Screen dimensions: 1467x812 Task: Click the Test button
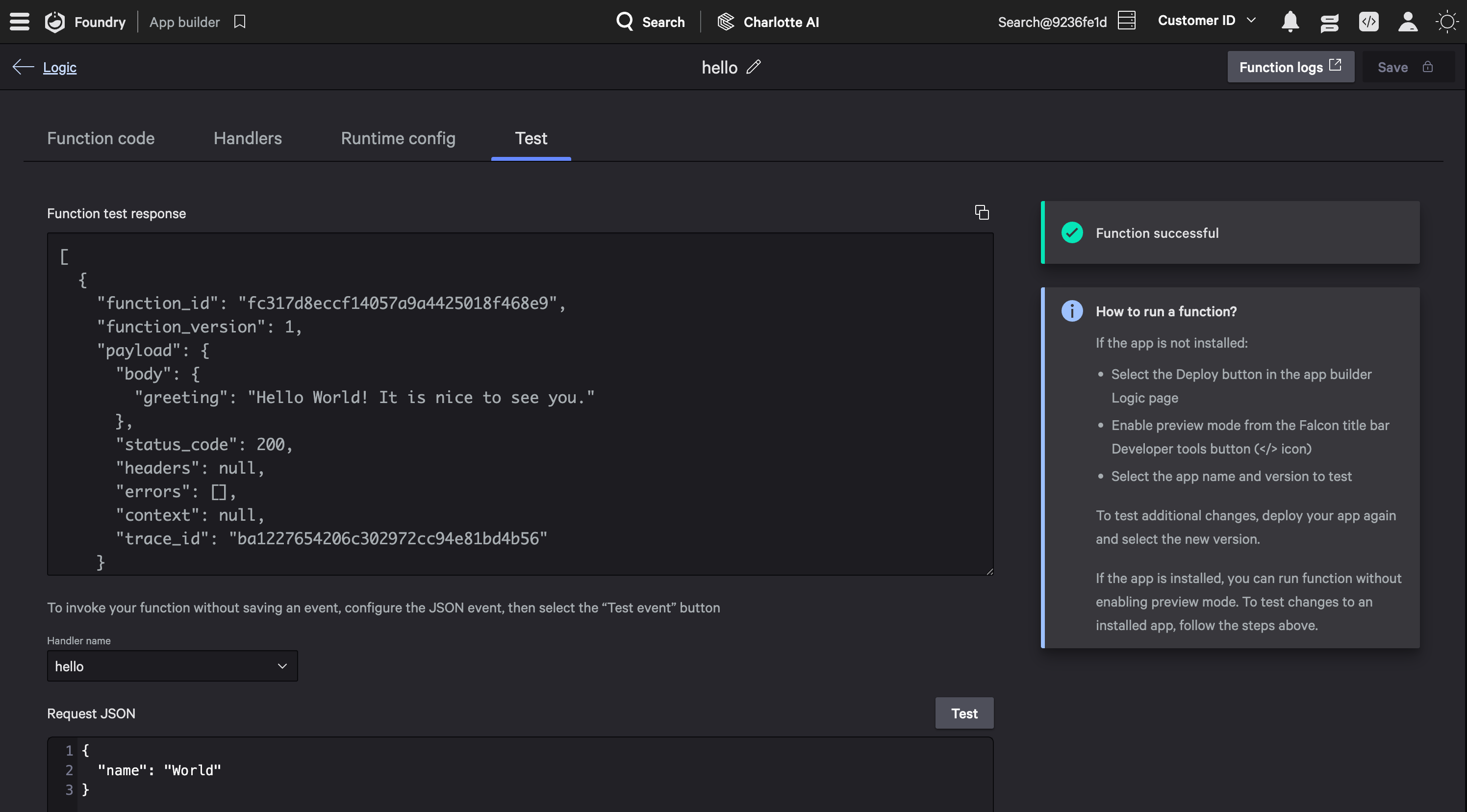963,713
